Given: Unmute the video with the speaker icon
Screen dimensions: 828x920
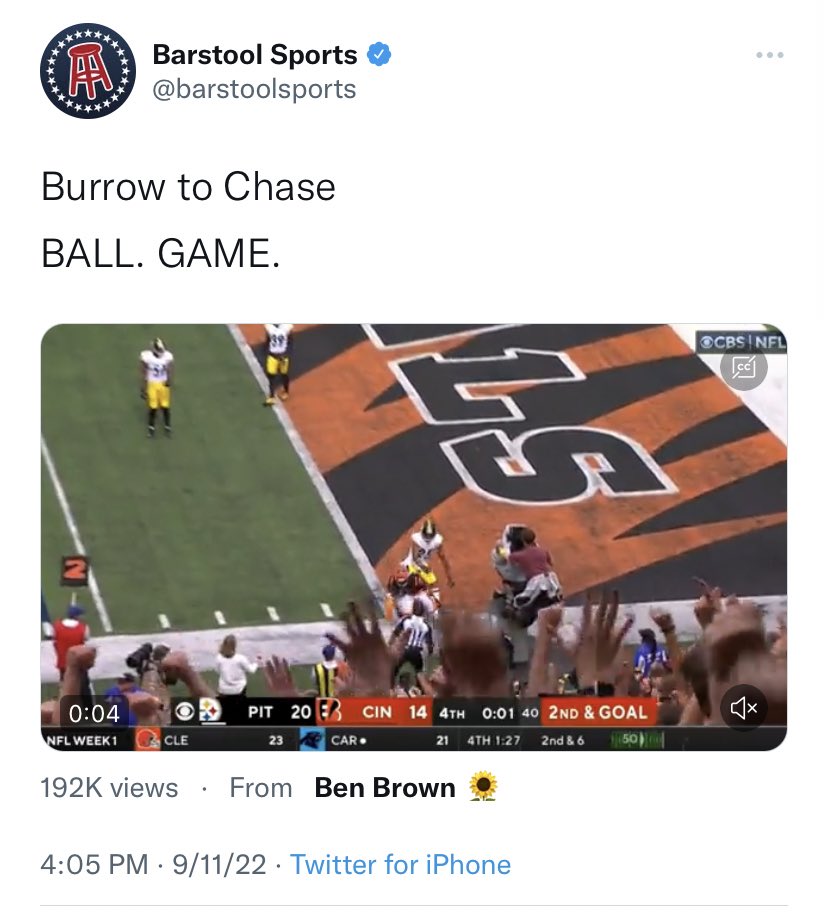Looking at the screenshot, I should pyautogui.click(x=743, y=708).
